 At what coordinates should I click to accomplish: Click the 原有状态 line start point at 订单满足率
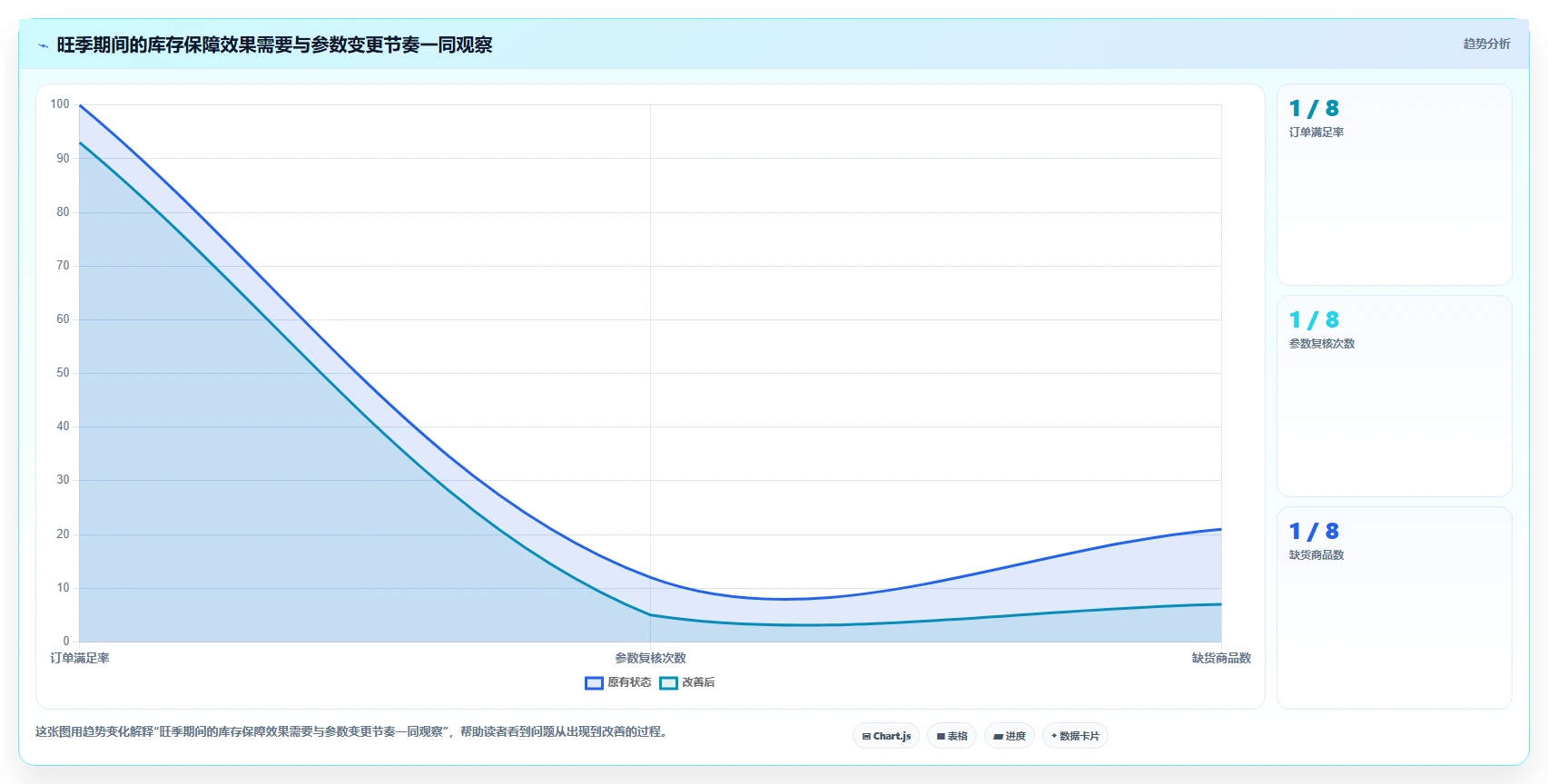point(80,105)
